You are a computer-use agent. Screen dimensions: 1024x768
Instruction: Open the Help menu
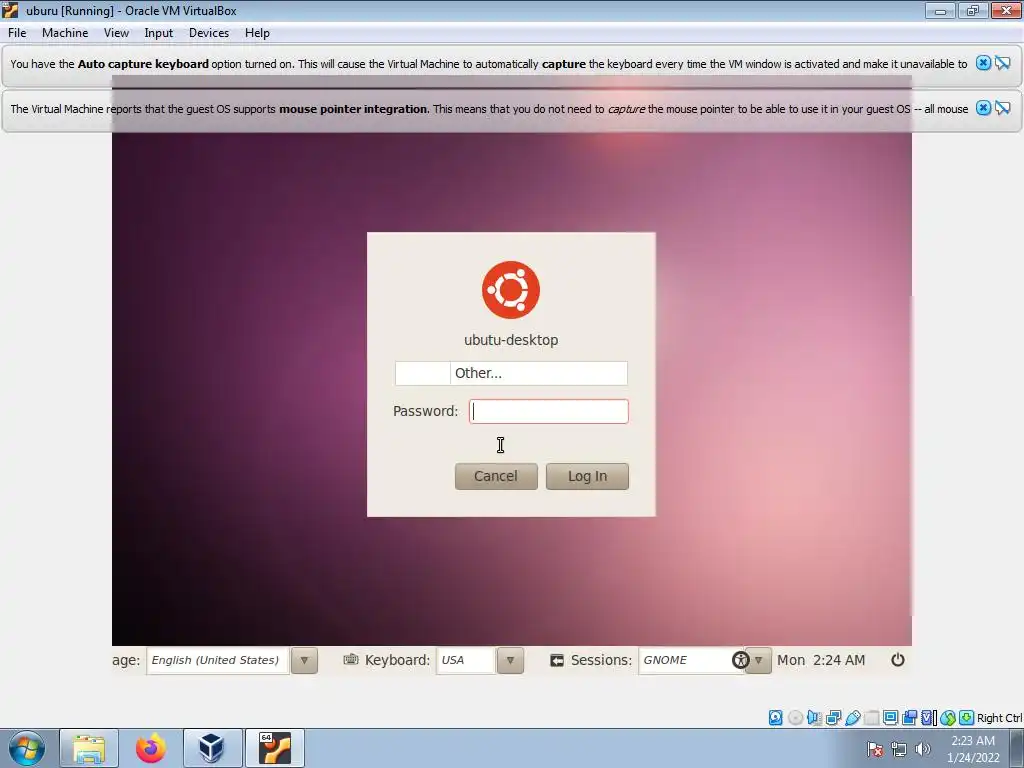pyautogui.click(x=257, y=33)
